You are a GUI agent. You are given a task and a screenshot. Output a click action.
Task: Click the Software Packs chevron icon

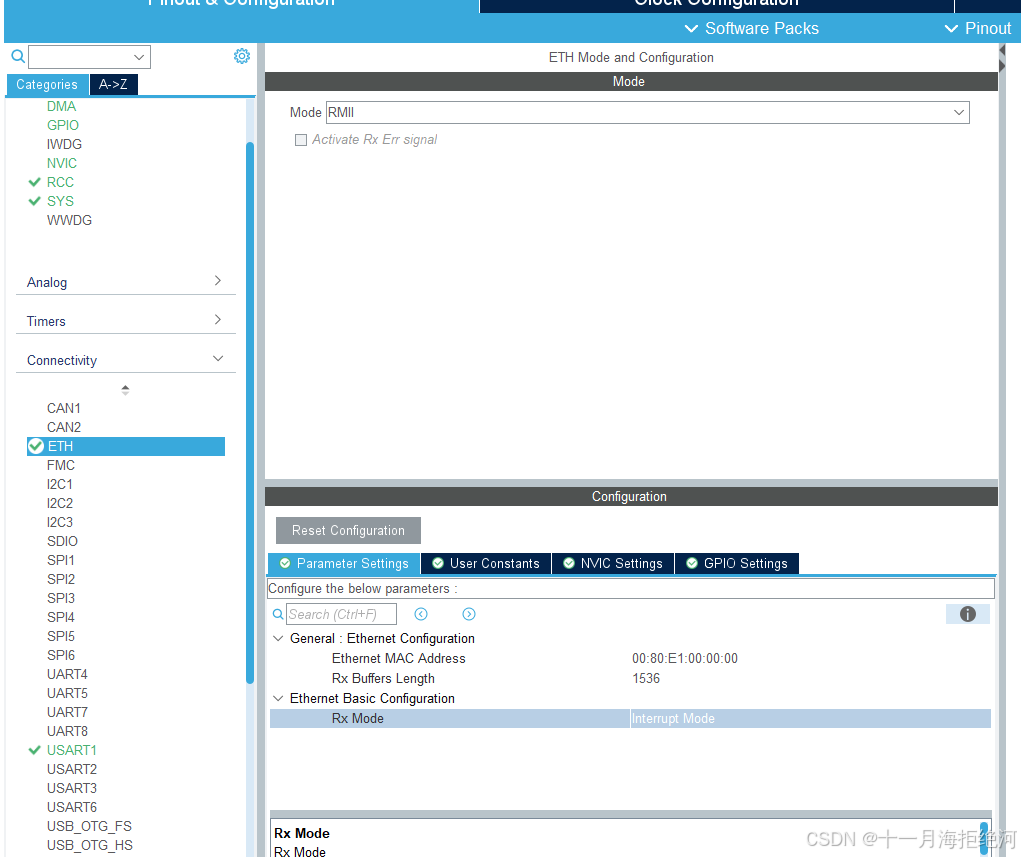point(691,28)
